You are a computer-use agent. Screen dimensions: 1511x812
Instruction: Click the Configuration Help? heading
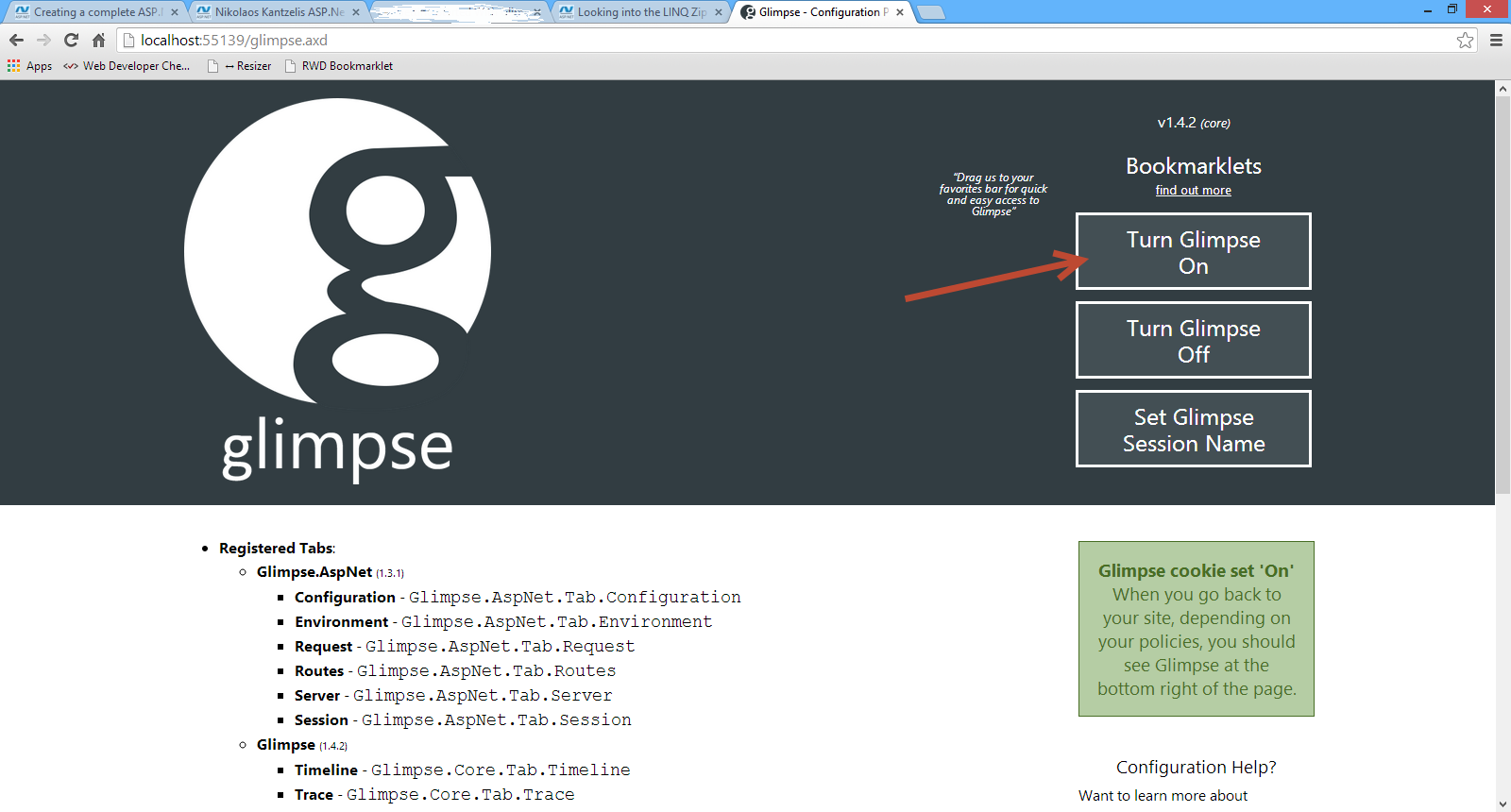point(1196,767)
